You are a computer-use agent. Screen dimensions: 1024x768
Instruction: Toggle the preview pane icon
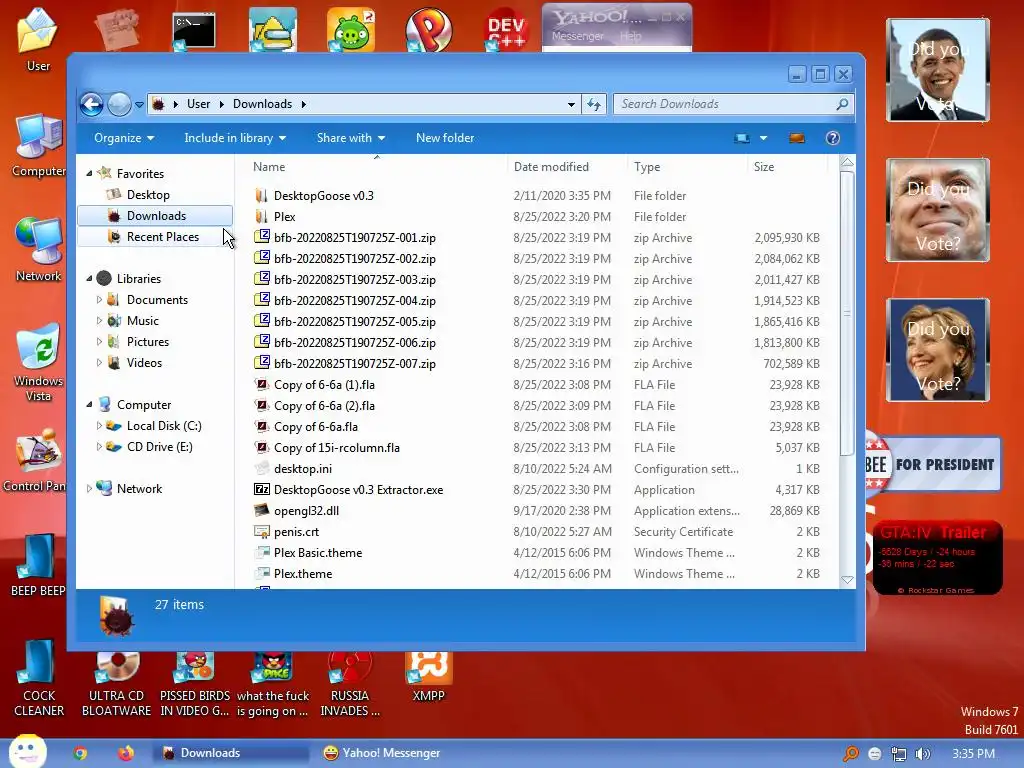[797, 138]
